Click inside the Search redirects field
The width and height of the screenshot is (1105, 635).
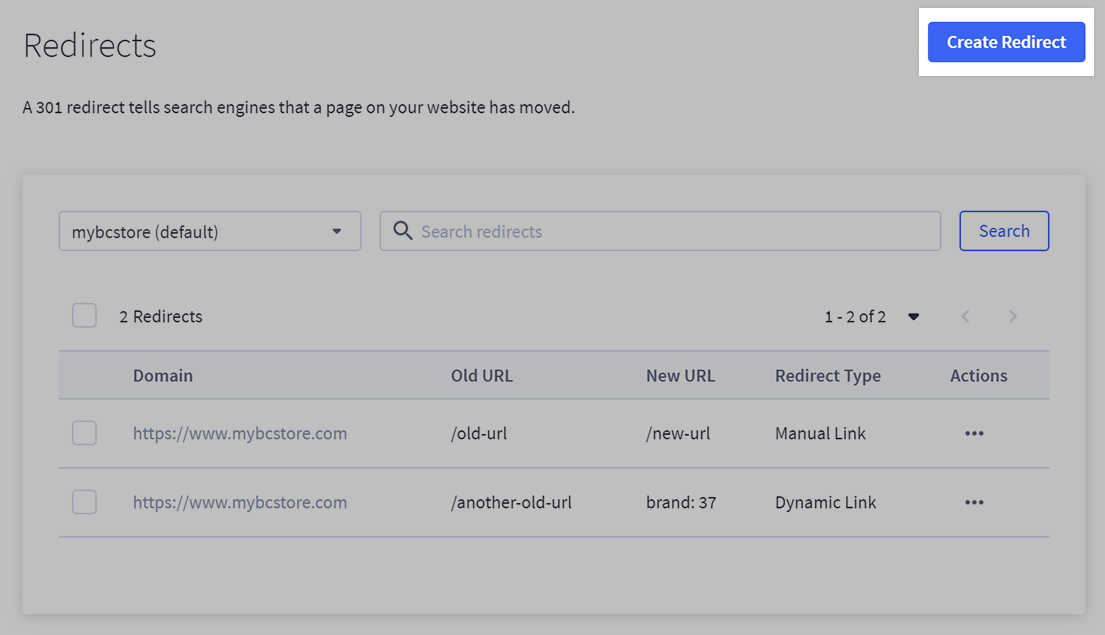point(660,230)
